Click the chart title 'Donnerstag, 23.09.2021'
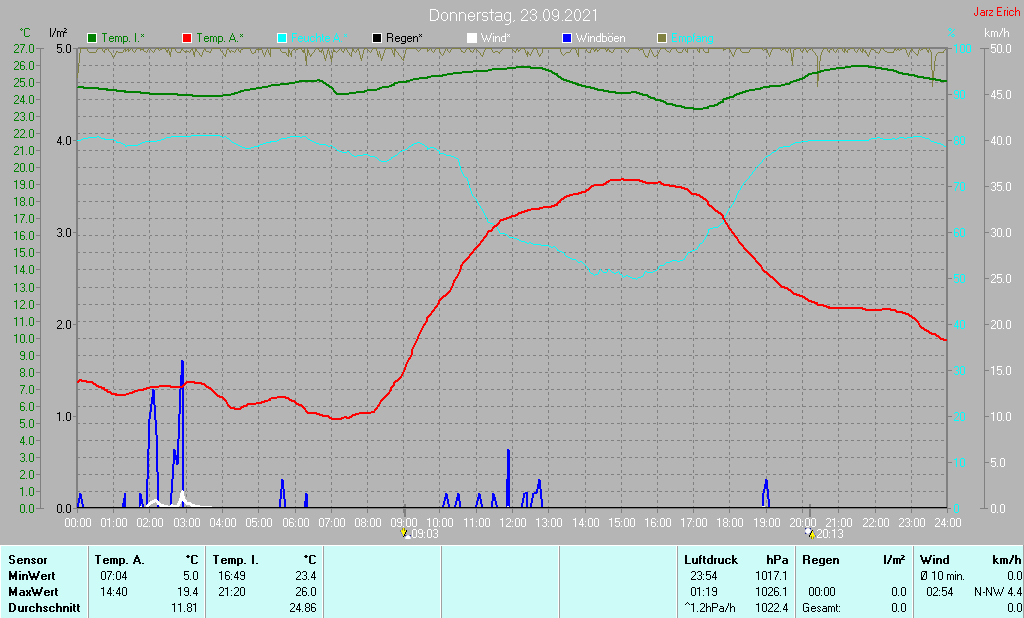 [513, 15]
